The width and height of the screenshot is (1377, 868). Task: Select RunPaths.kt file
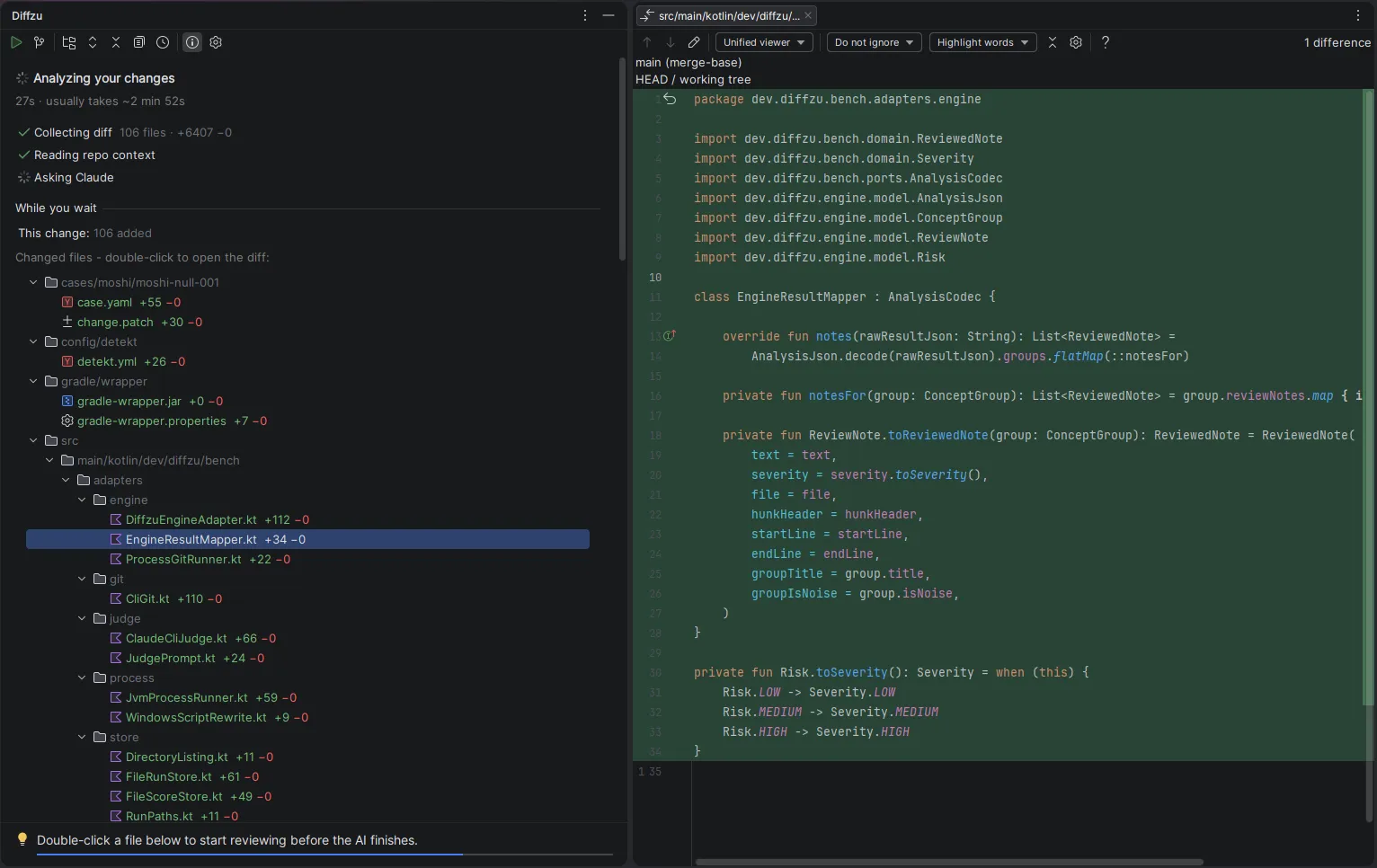[x=159, y=816]
